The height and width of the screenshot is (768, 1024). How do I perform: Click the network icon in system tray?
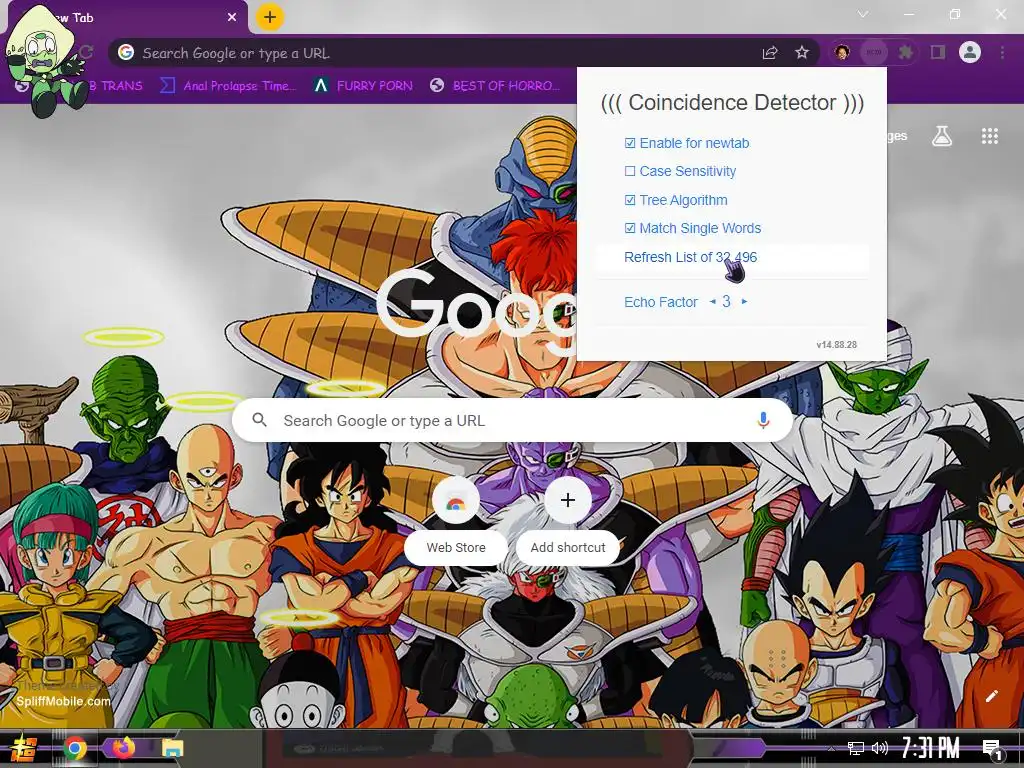pyautogui.click(x=856, y=748)
